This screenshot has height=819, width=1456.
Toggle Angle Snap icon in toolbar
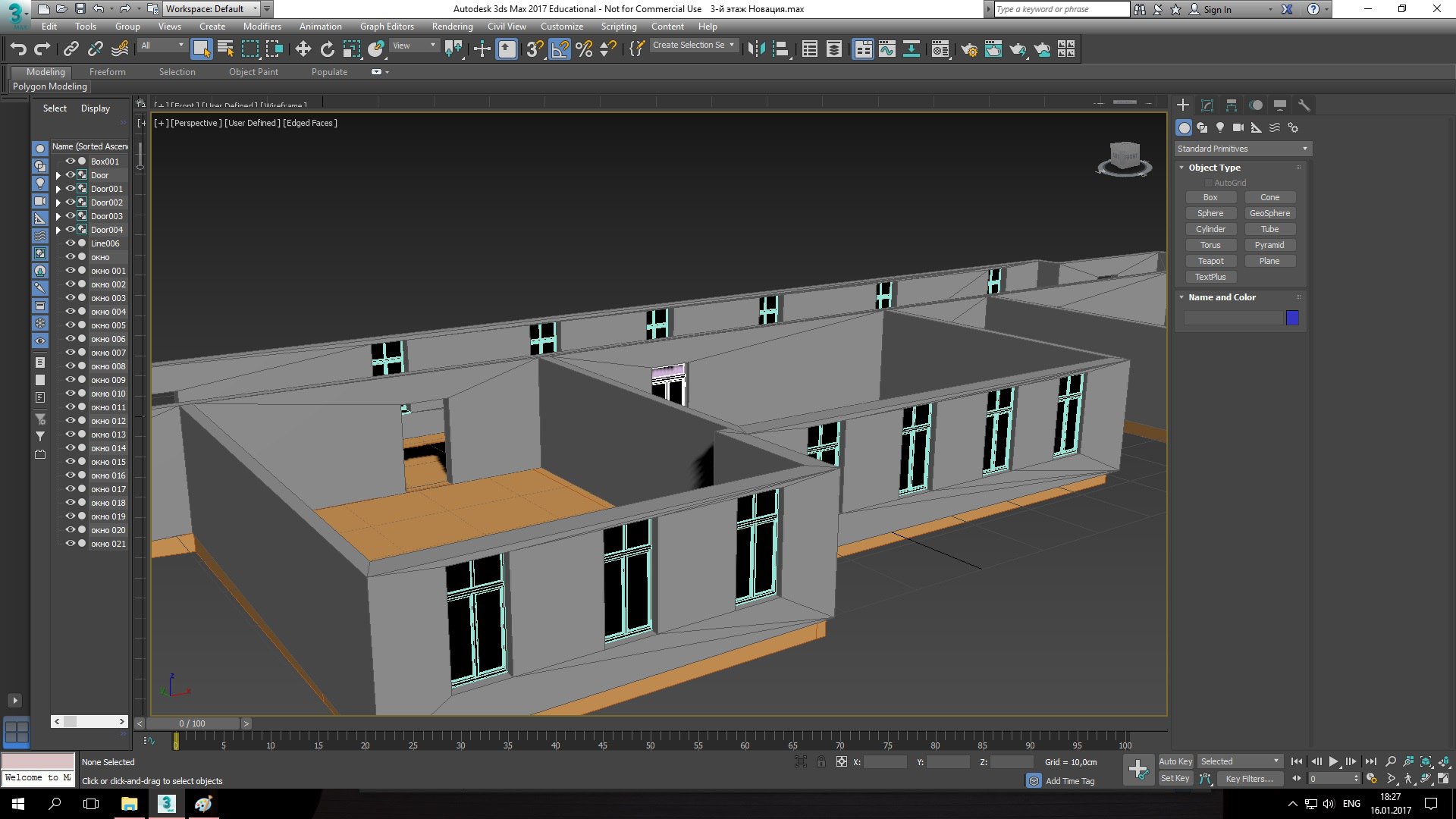point(560,49)
